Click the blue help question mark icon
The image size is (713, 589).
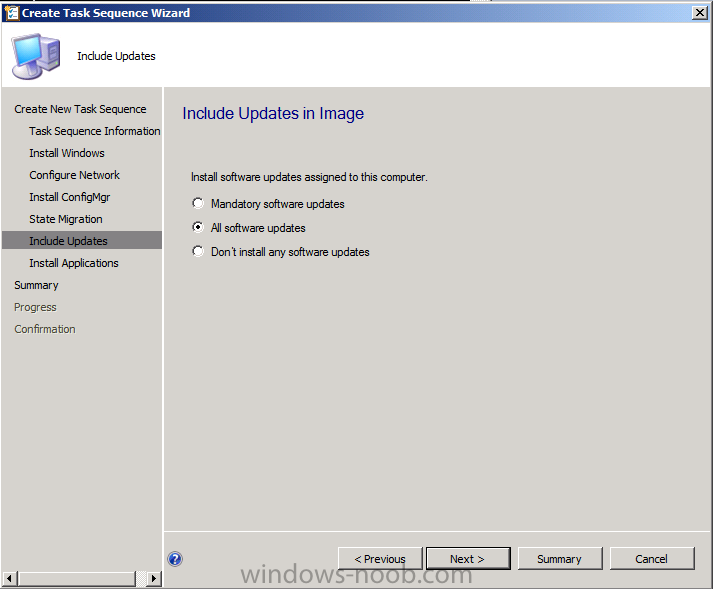[x=175, y=559]
